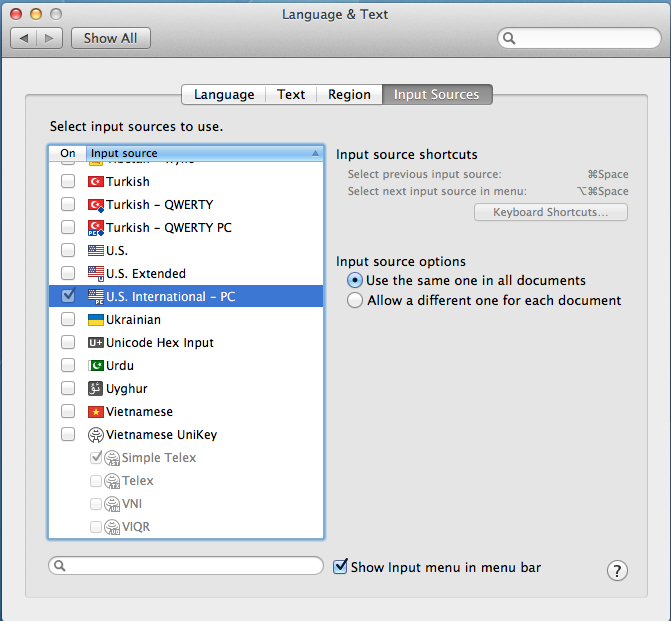Uncheck U.S. International - PC input source

tap(68, 297)
